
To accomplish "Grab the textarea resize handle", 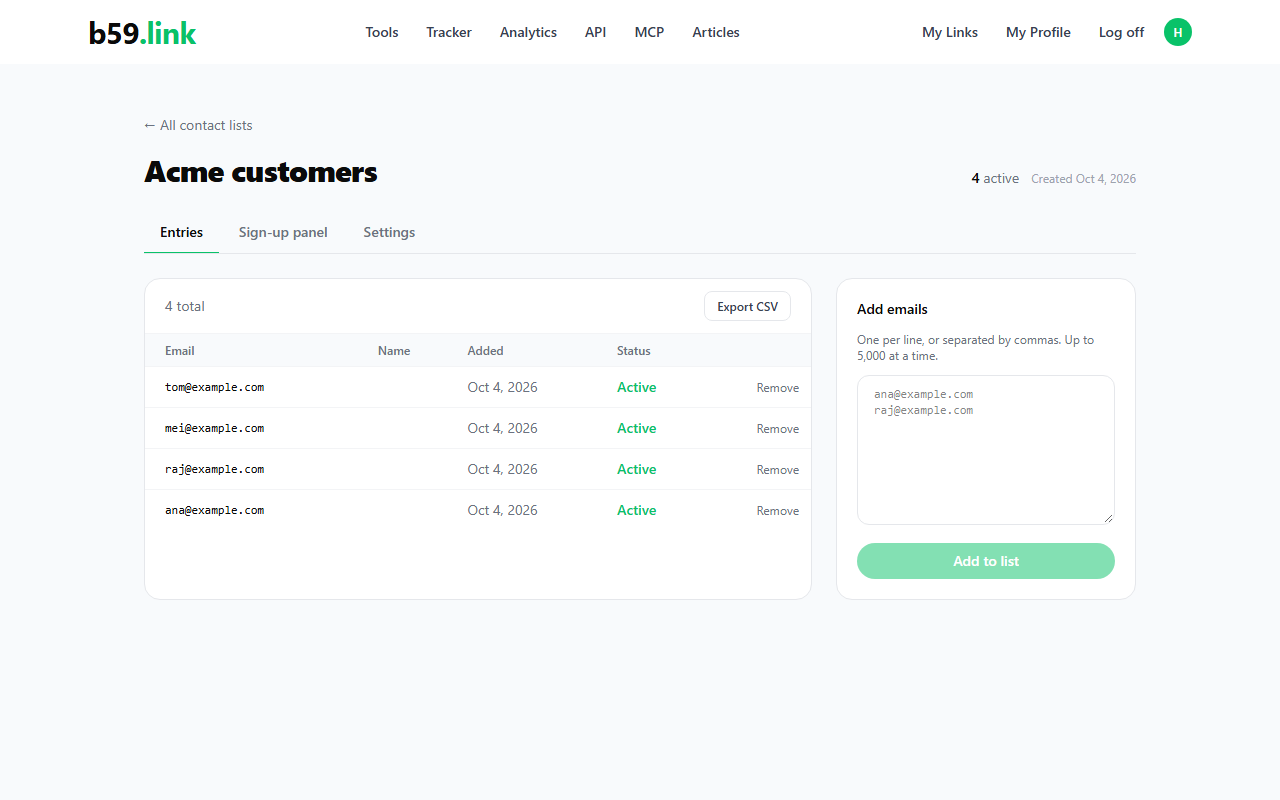I will click(x=1108, y=518).
